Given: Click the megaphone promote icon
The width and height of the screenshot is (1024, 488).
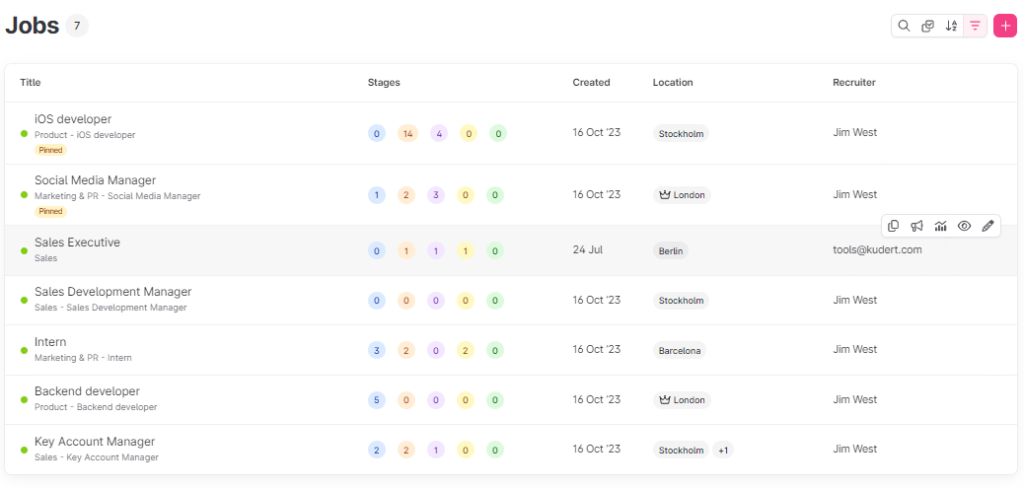Looking at the screenshot, I should (x=917, y=226).
